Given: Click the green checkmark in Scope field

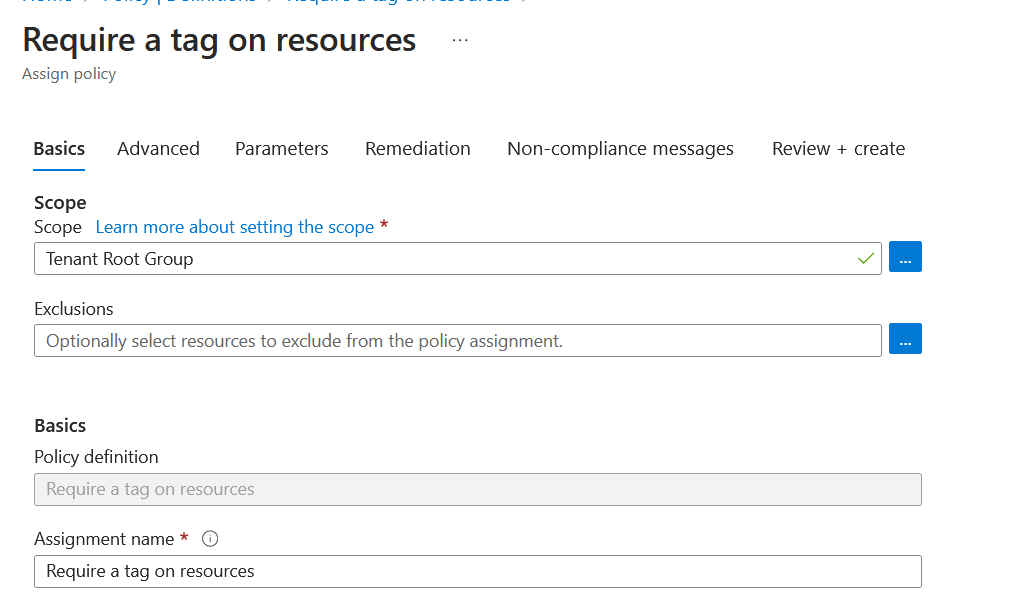Looking at the screenshot, I should pos(866,257).
